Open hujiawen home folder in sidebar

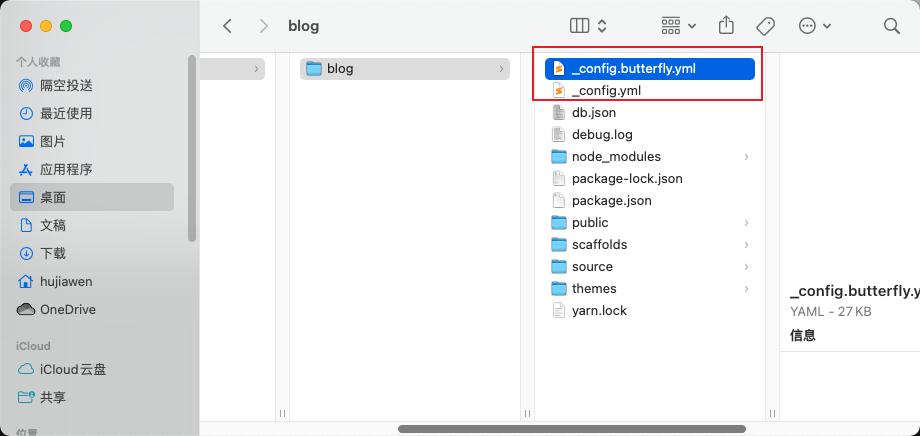[x=92, y=282]
